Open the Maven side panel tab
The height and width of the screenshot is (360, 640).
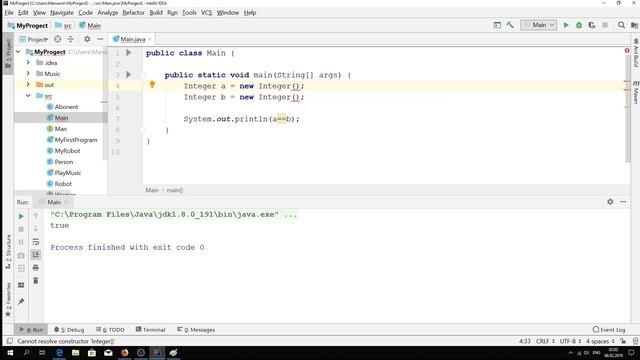pyautogui.click(x=636, y=92)
